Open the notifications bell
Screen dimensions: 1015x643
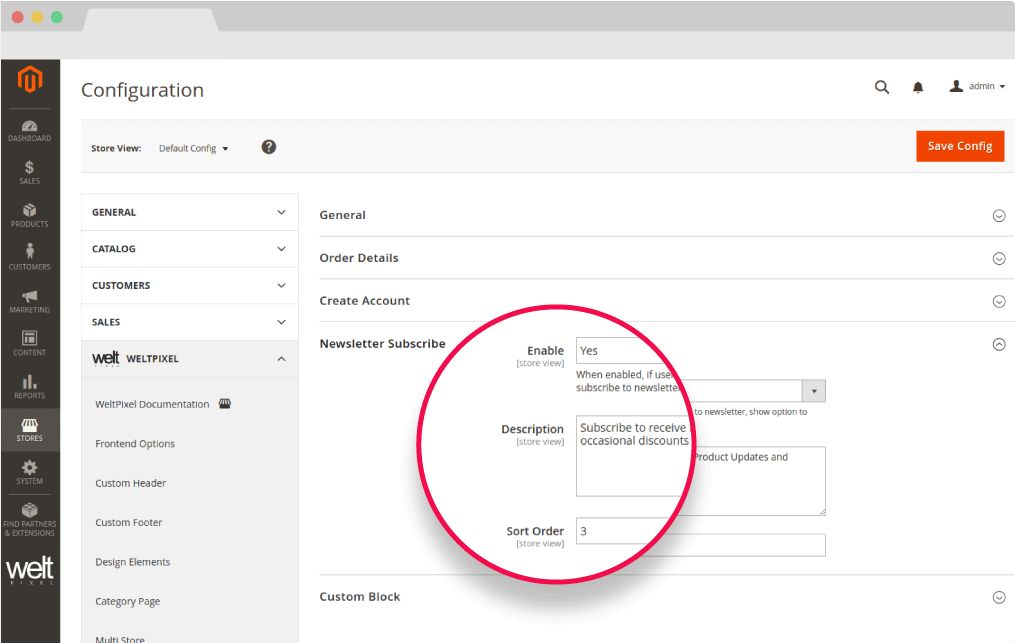[918, 87]
